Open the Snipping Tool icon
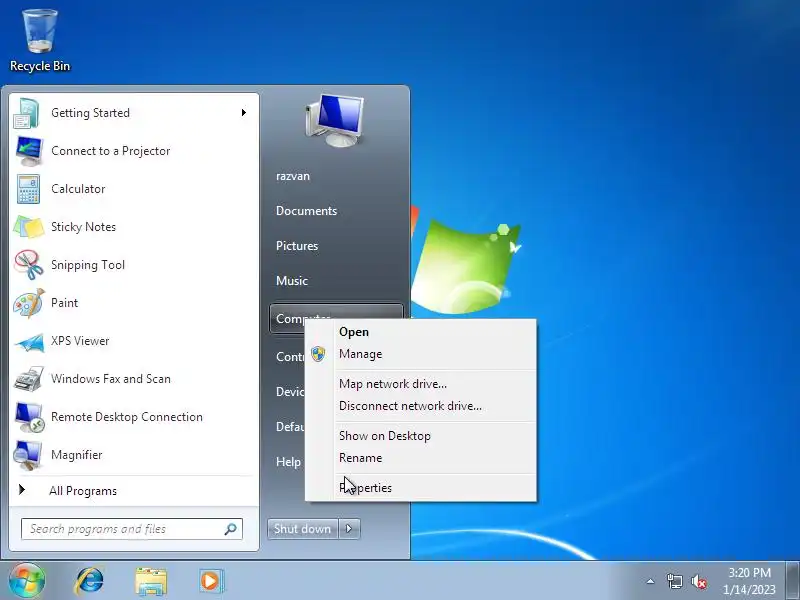This screenshot has width=800, height=600. 29,265
